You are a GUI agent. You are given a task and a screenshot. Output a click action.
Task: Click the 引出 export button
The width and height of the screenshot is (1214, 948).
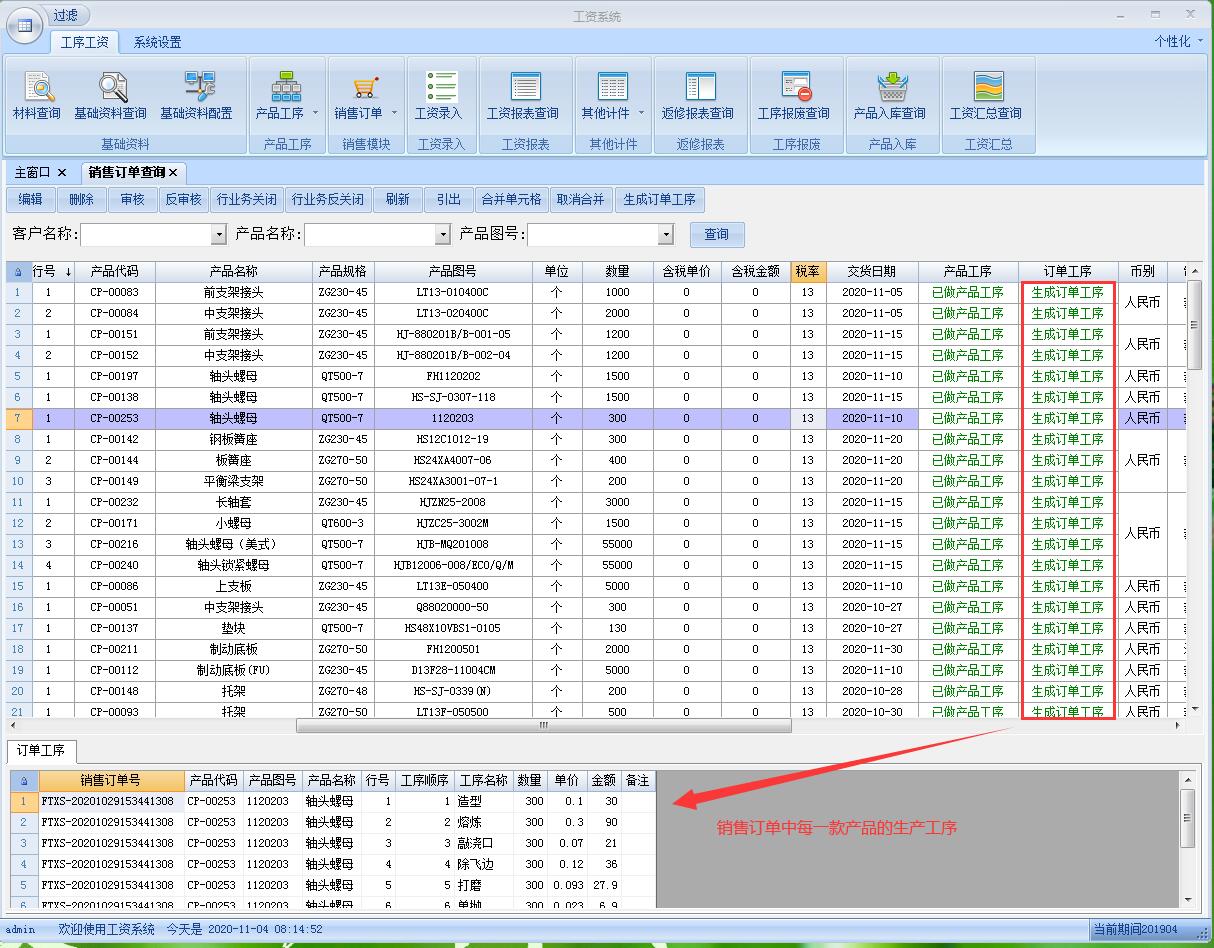(448, 199)
